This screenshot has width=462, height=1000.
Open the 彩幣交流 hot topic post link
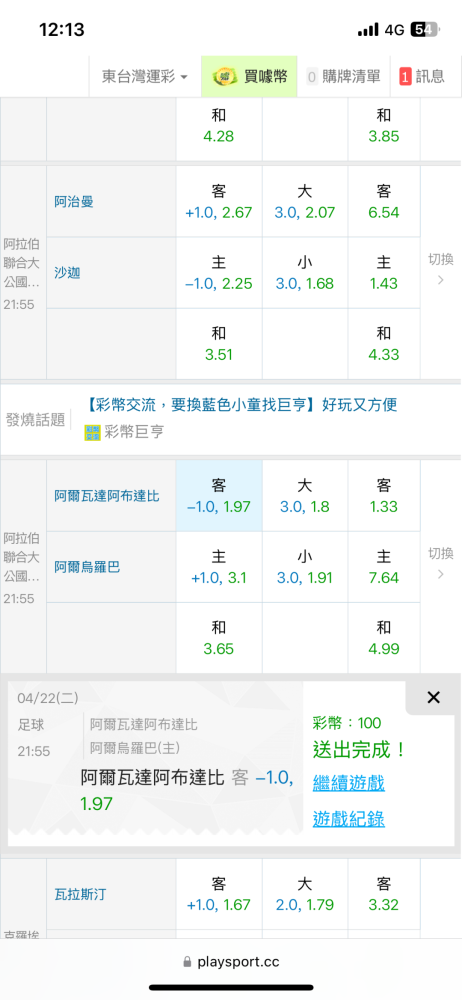241,405
